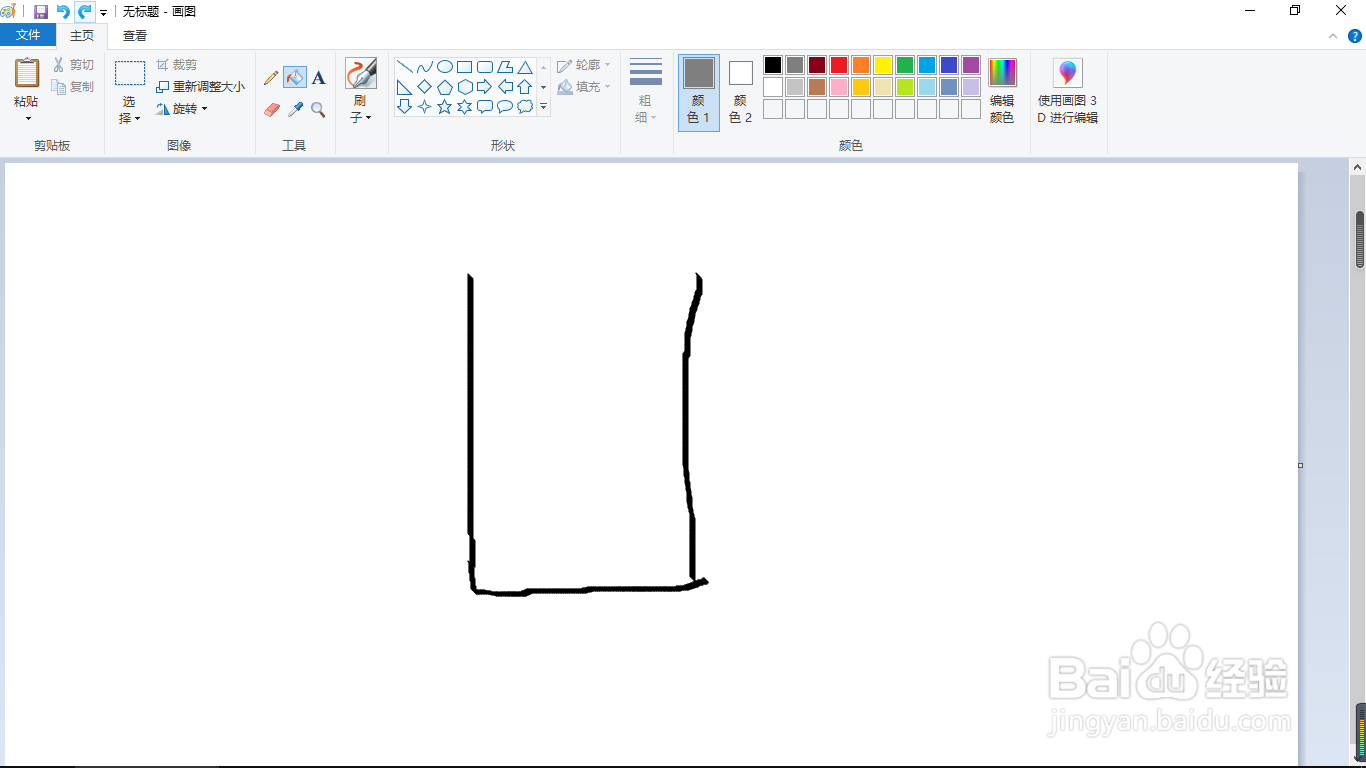Click Resize (重新调整大小) button
Viewport: 1366px width, 768px height.
click(200, 87)
